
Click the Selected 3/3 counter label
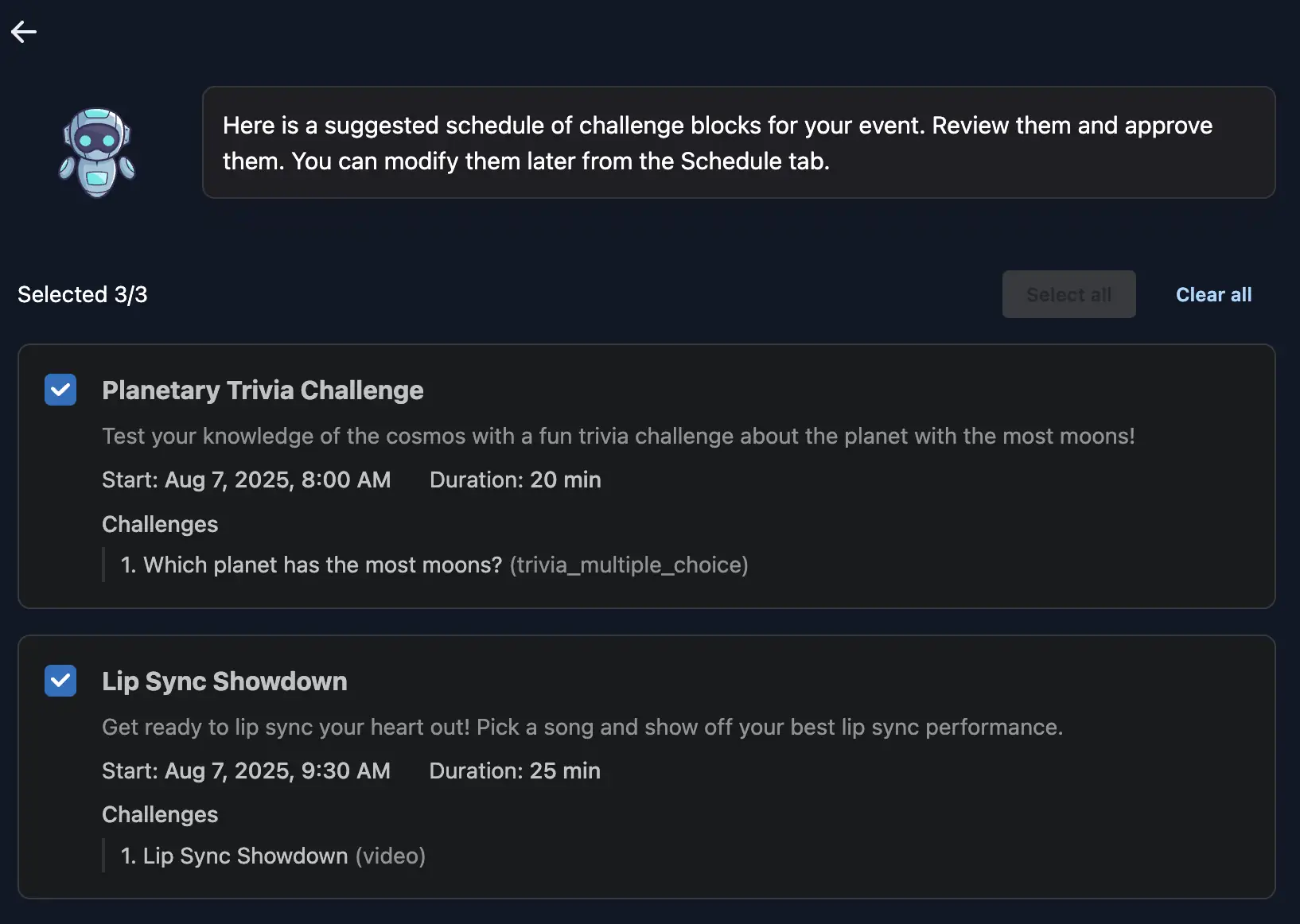point(82,294)
